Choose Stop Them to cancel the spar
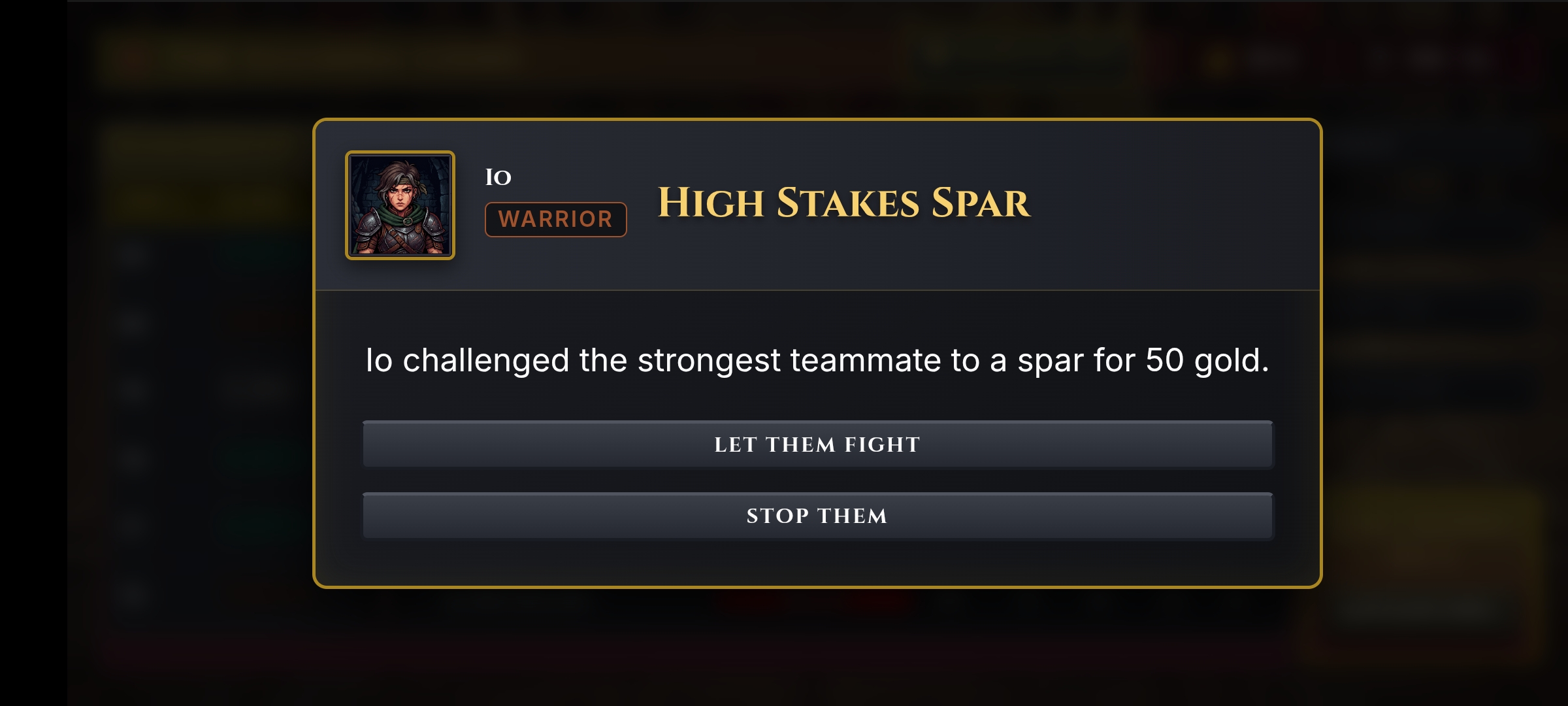The image size is (1568, 706). click(817, 516)
